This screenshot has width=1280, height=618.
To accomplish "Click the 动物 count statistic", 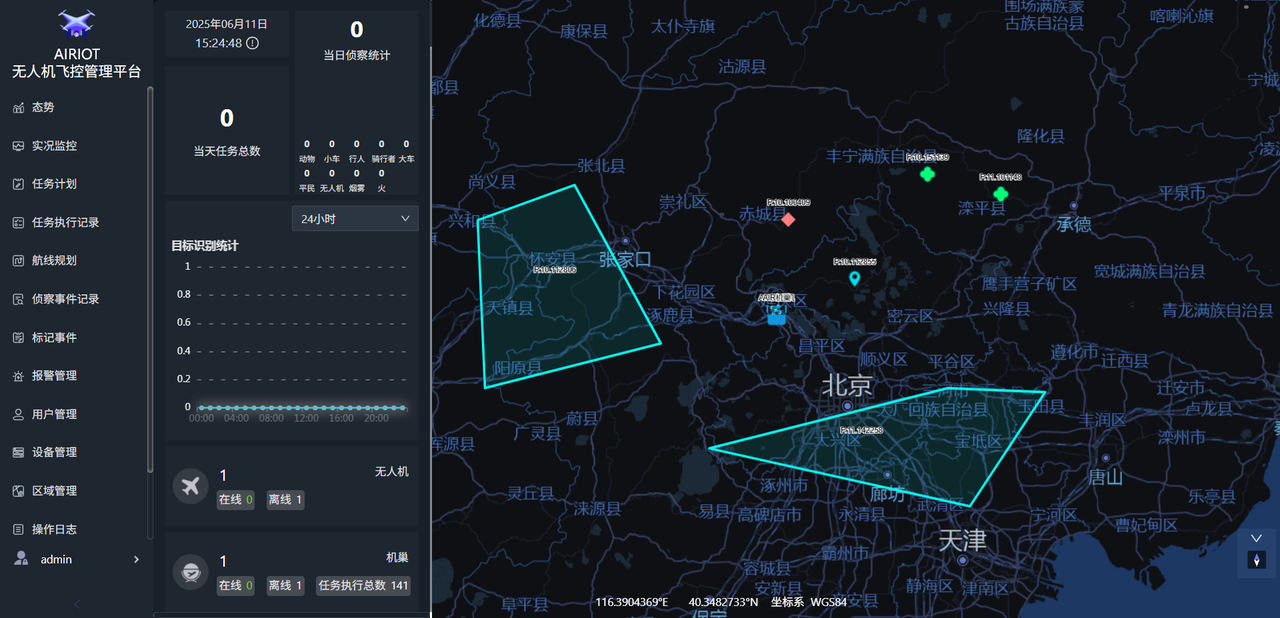I will [x=307, y=151].
